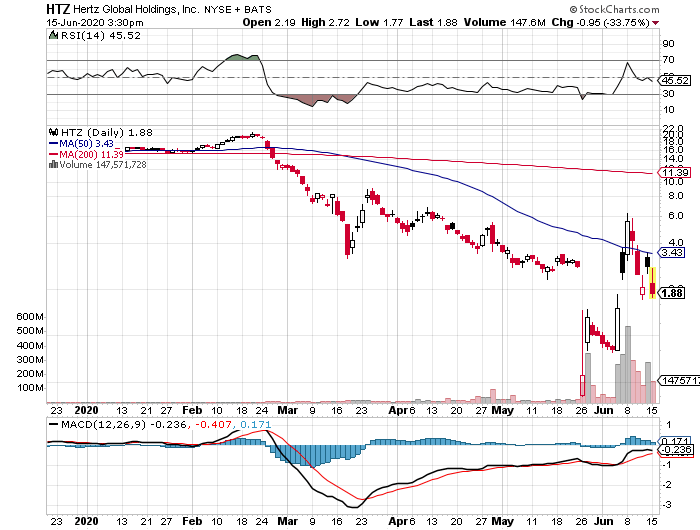The image size is (700, 530).
Task: Click the High 2.72 value
Action: click(325, 22)
